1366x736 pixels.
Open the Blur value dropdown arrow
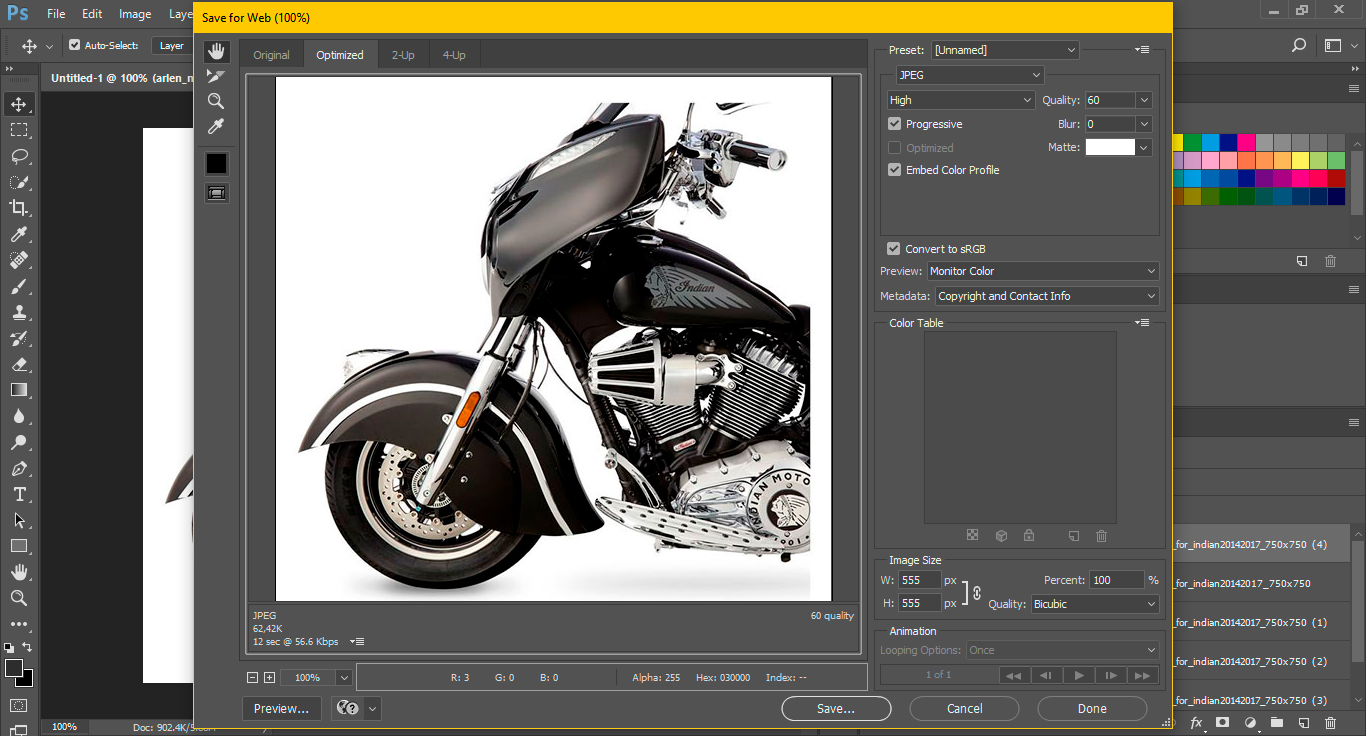click(x=1144, y=124)
